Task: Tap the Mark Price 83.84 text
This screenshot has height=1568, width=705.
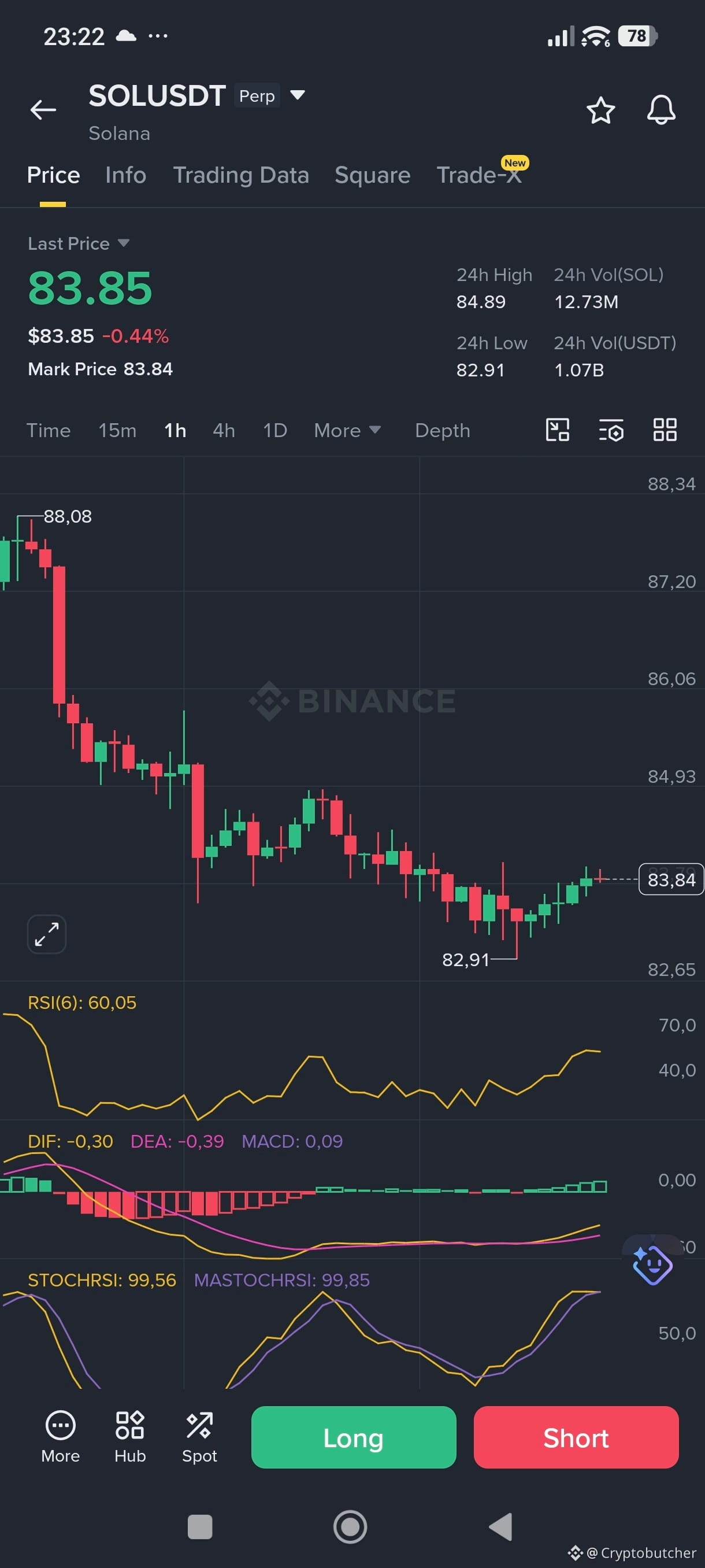Action: (x=101, y=369)
